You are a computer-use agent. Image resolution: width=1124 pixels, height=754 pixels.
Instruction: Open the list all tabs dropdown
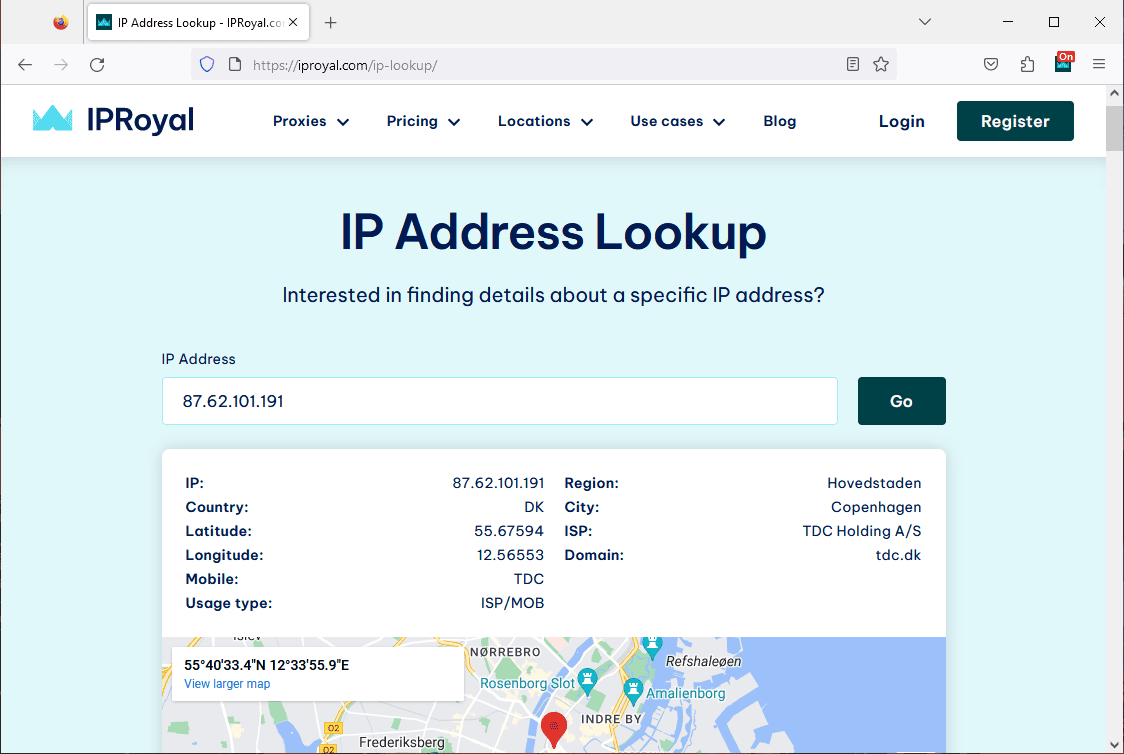925,22
